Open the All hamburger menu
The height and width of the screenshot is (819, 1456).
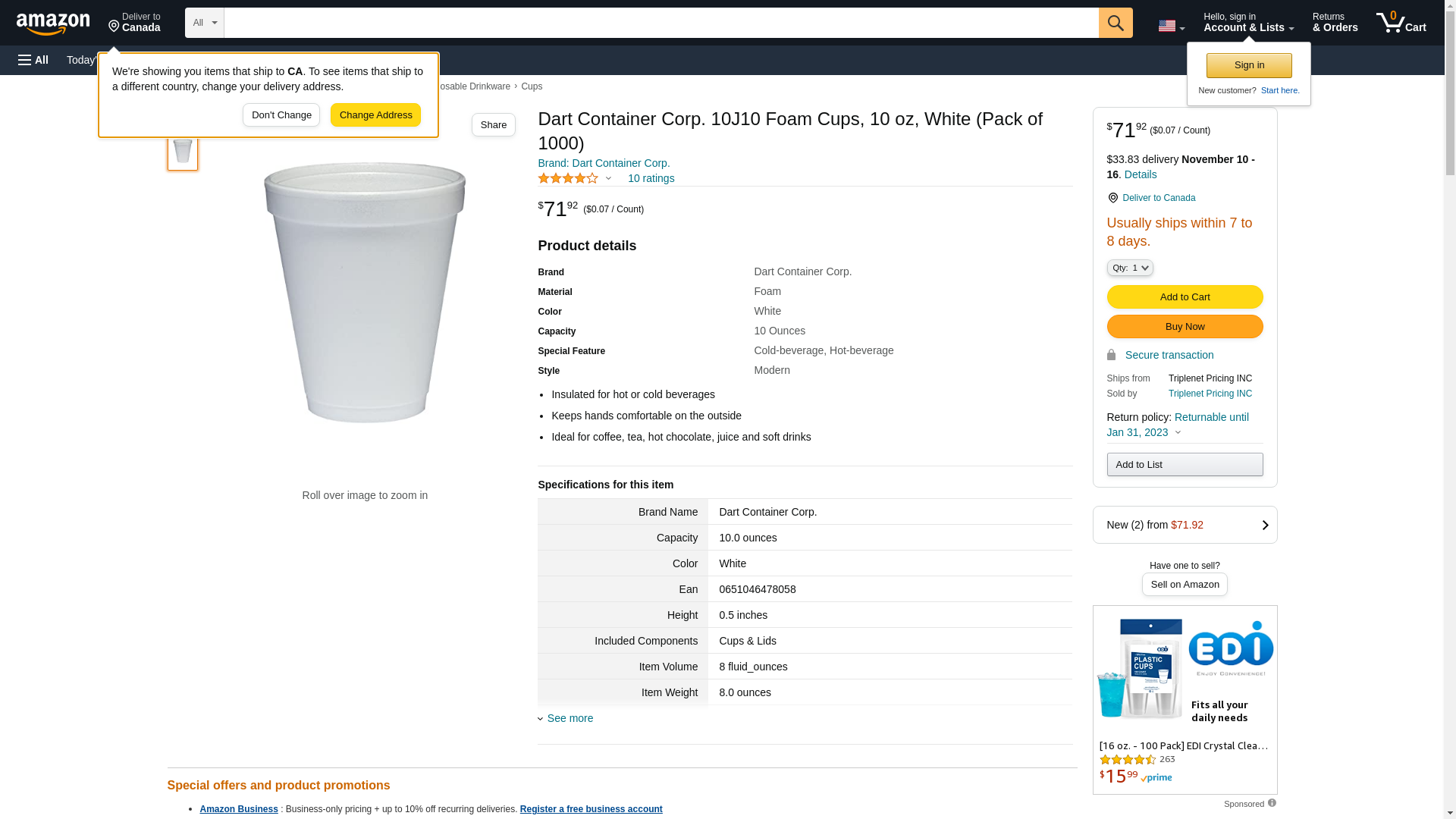[x=33, y=60]
